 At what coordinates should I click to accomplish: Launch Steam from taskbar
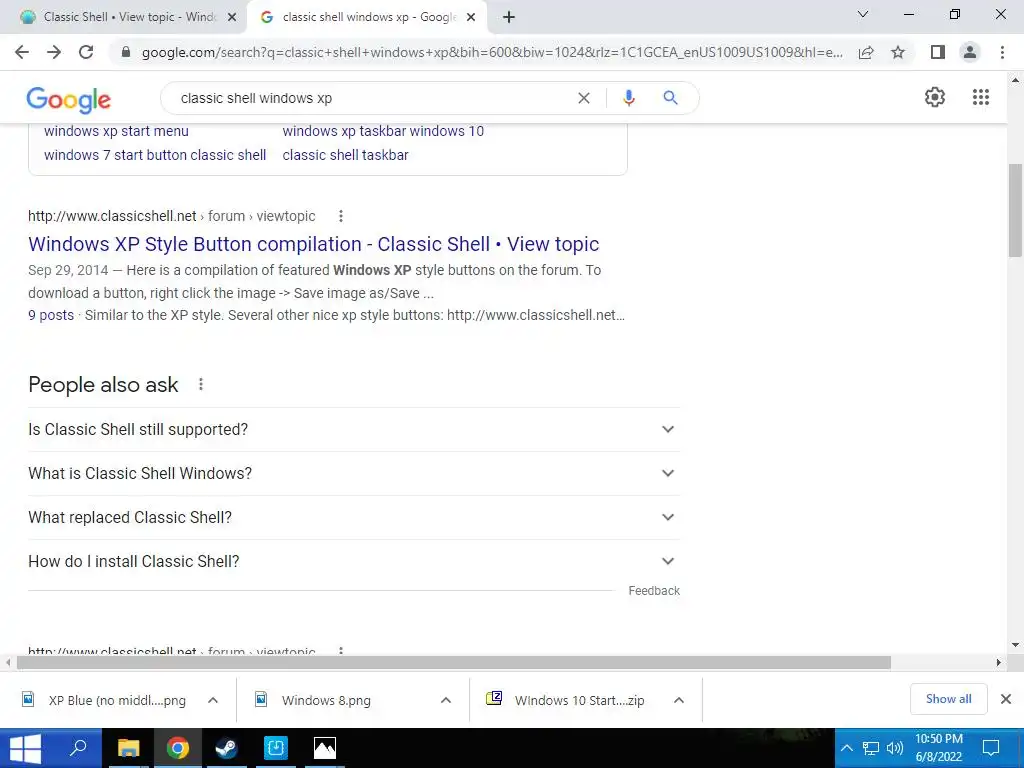pyautogui.click(x=227, y=748)
